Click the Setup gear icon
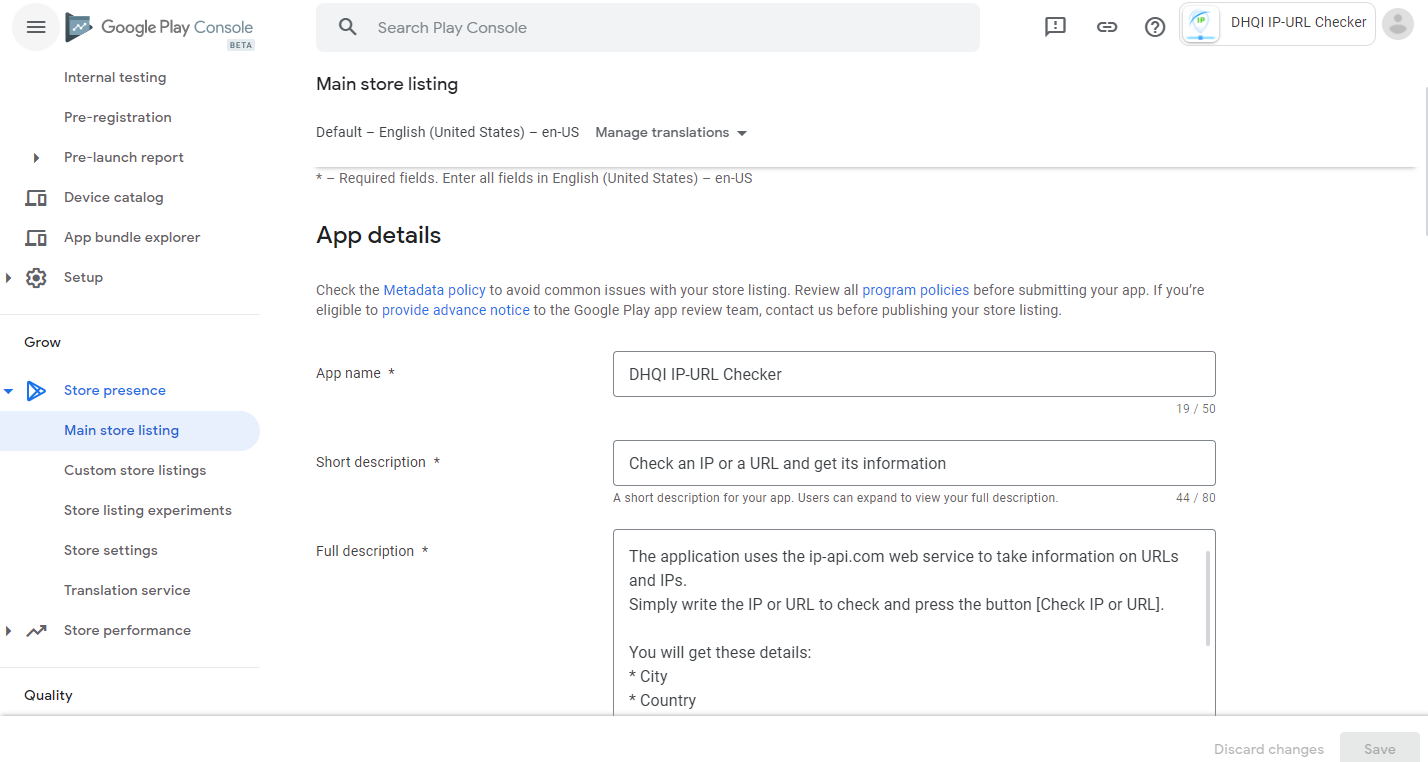 (36, 278)
